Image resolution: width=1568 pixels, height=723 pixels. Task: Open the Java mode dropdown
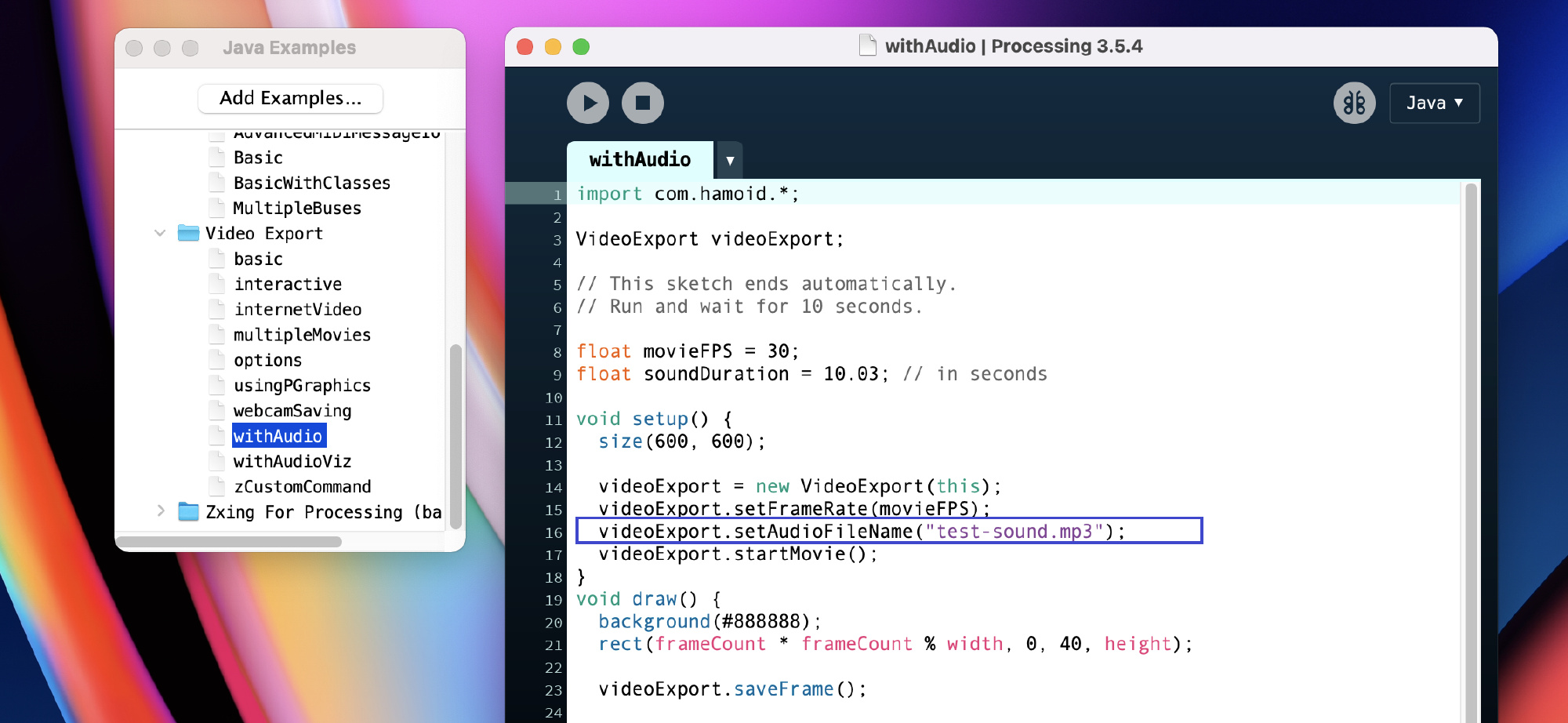(x=1434, y=103)
